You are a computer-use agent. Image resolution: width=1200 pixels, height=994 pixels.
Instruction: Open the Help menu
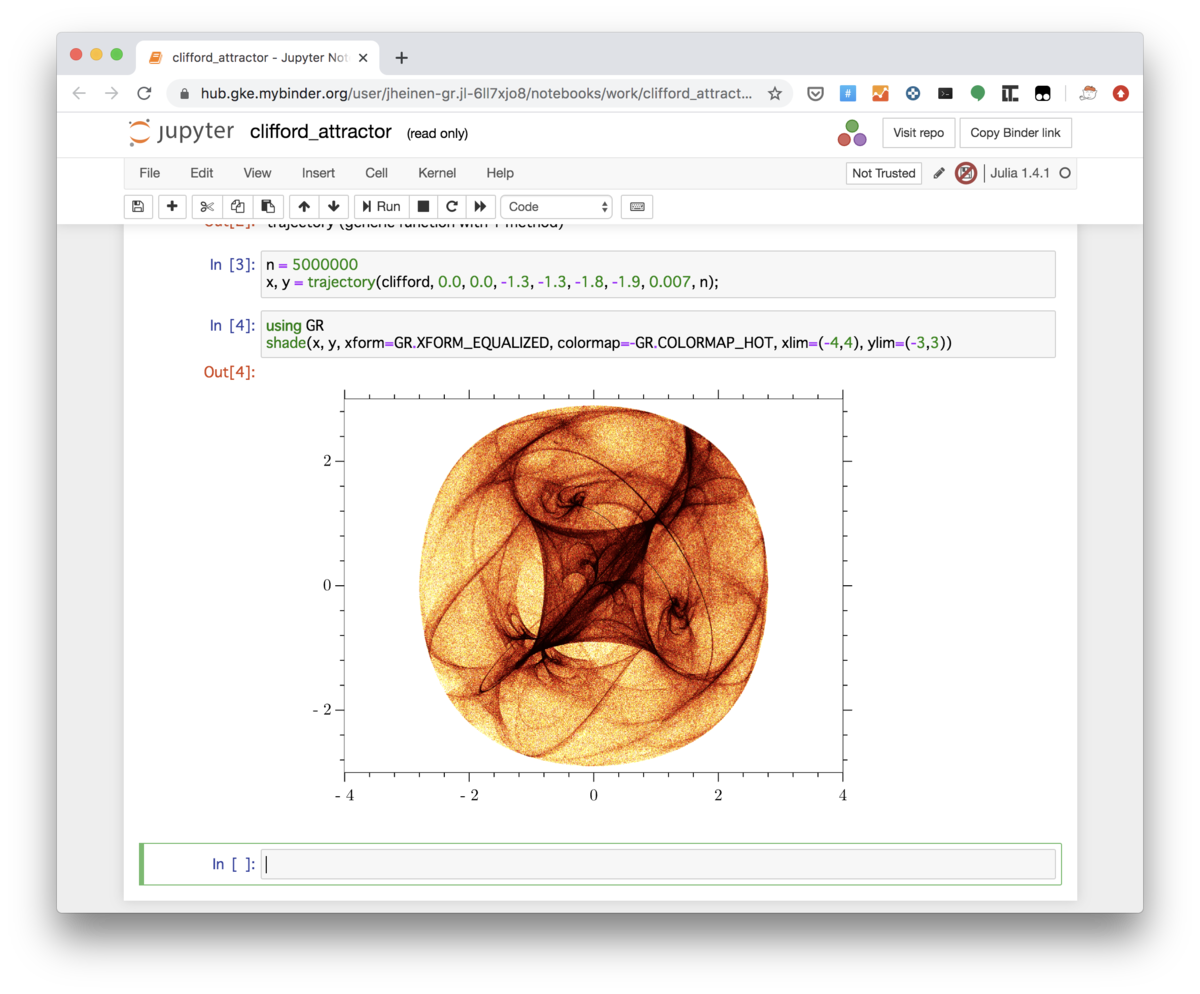(500, 173)
